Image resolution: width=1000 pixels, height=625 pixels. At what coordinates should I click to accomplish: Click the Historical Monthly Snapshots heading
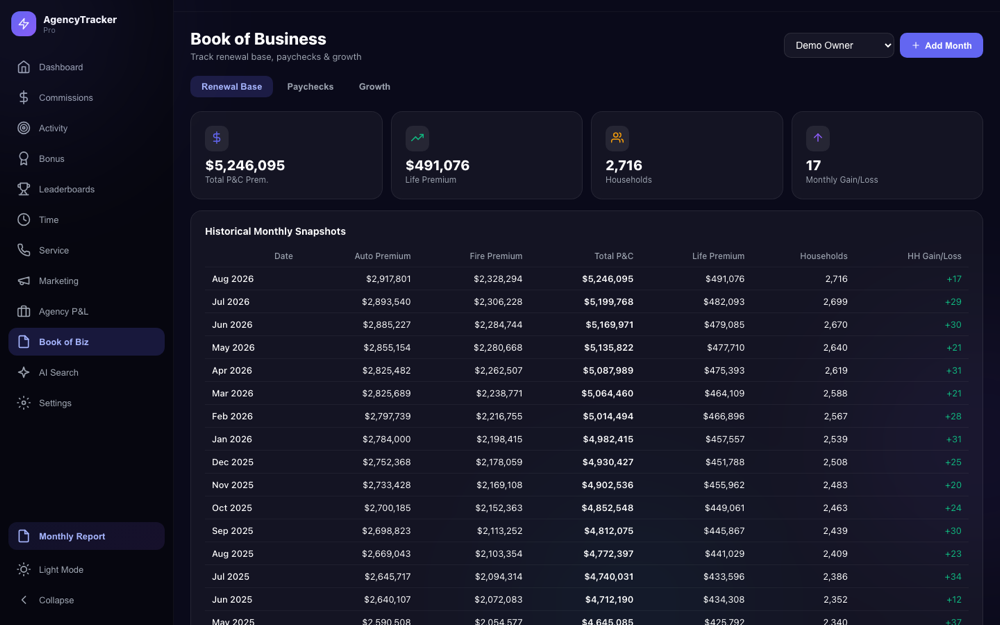[x=276, y=232]
